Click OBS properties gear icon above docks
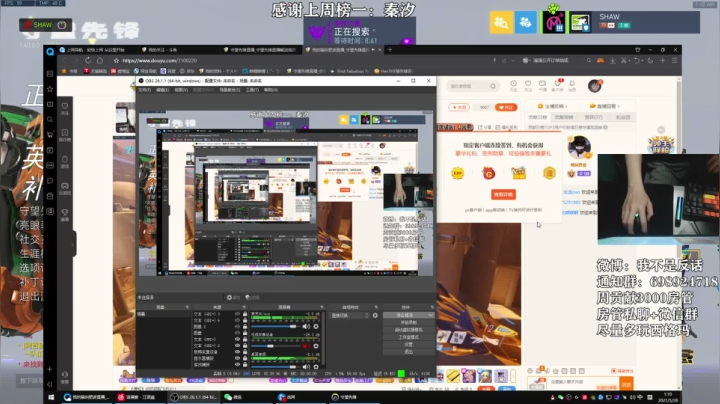Viewport: 720px width, 404px height. (229, 297)
